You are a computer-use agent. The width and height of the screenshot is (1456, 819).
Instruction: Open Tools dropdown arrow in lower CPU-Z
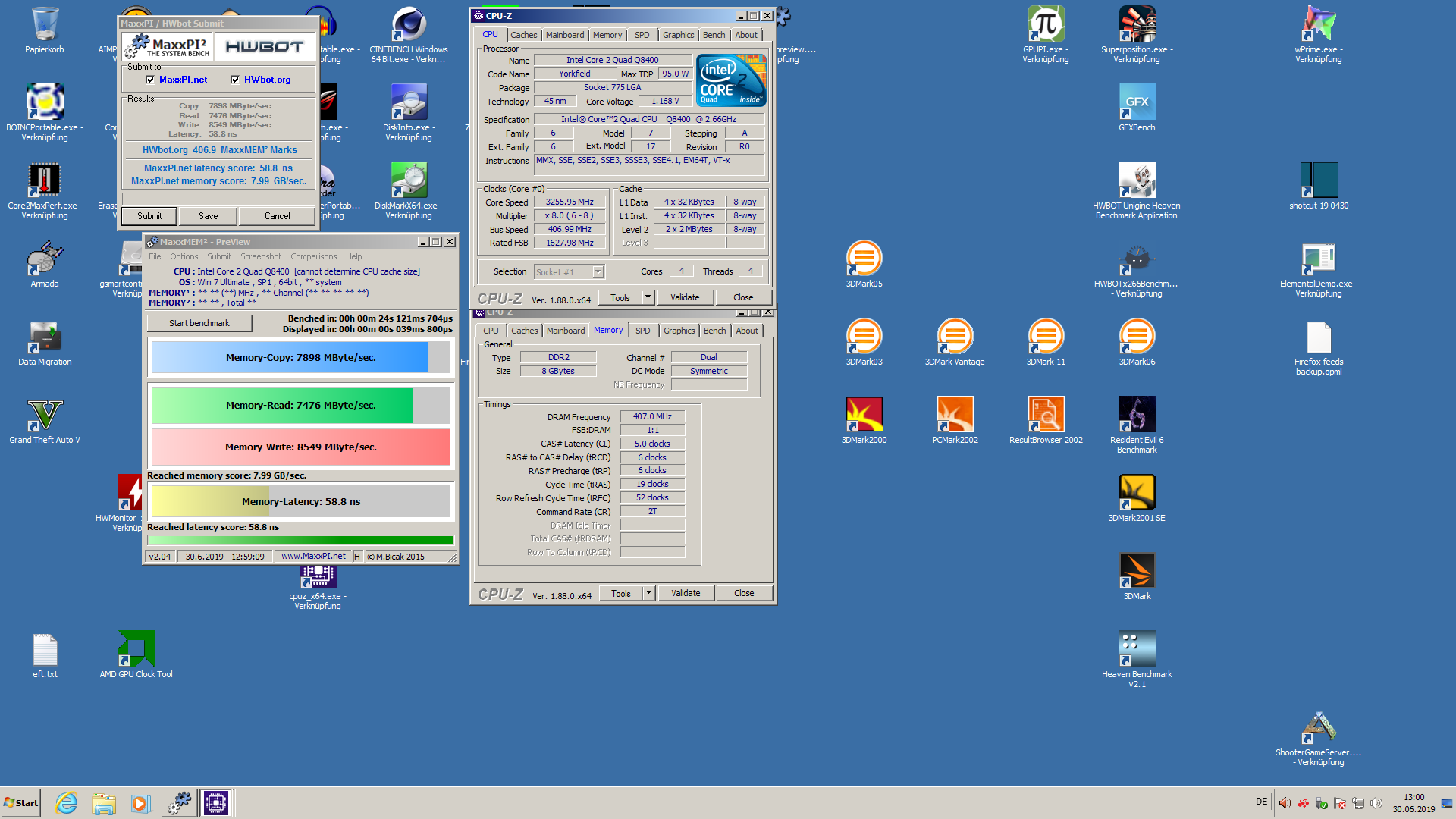(x=649, y=593)
